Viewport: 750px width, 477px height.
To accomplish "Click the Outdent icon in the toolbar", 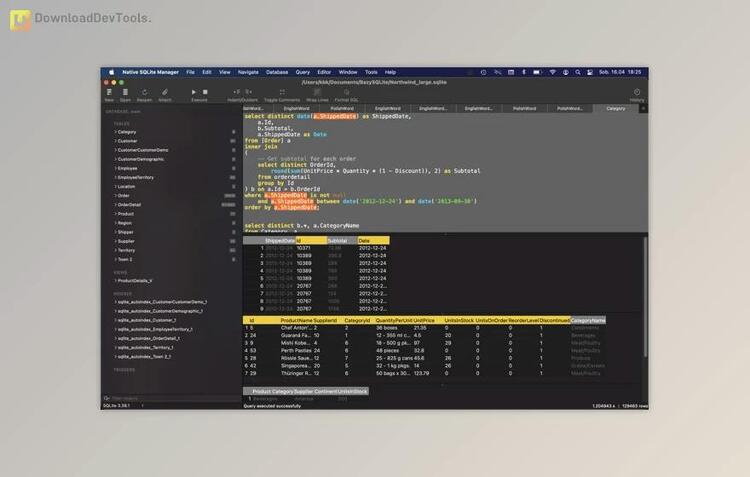I will coord(249,92).
